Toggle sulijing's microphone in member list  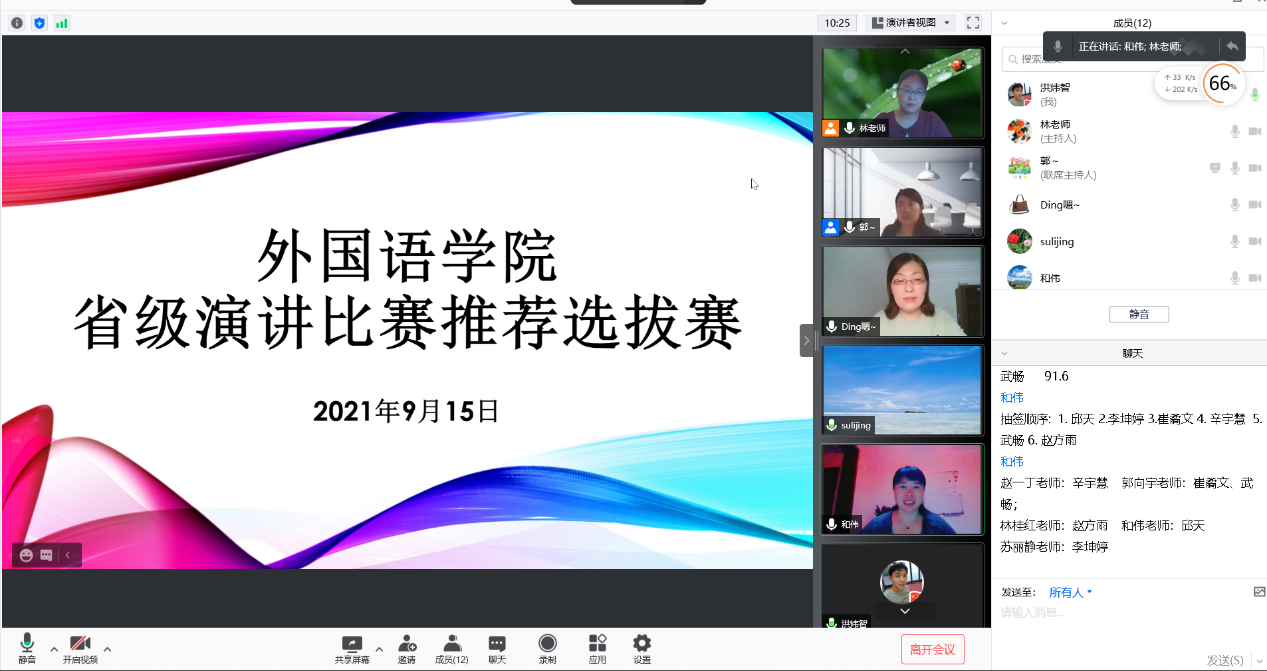click(x=1235, y=241)
